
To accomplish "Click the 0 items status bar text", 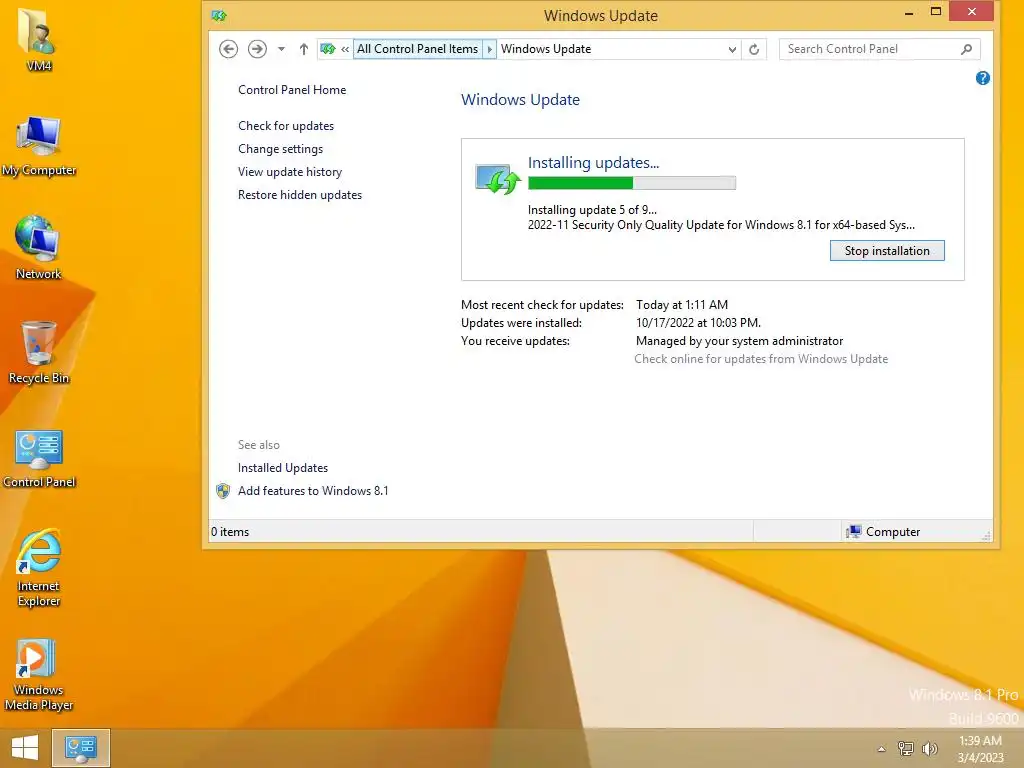I will [x=230, y=532].
